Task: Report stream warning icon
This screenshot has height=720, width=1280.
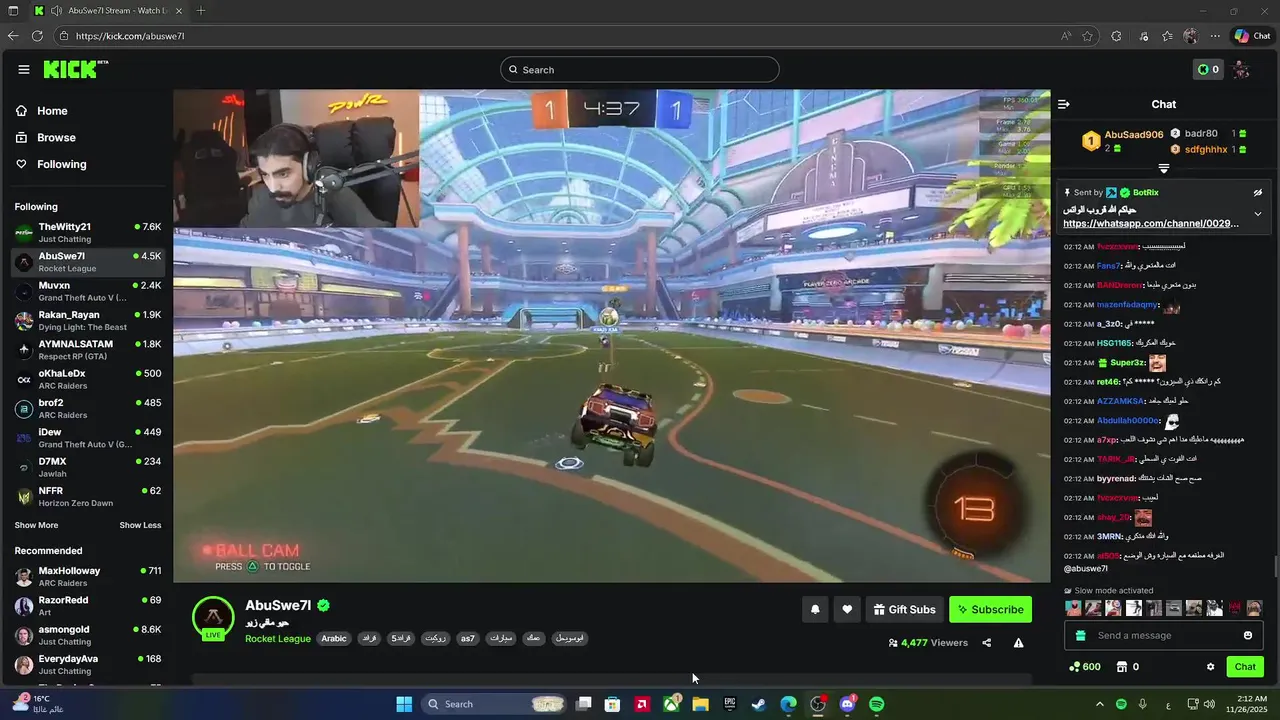Action: click(1018, 643)
